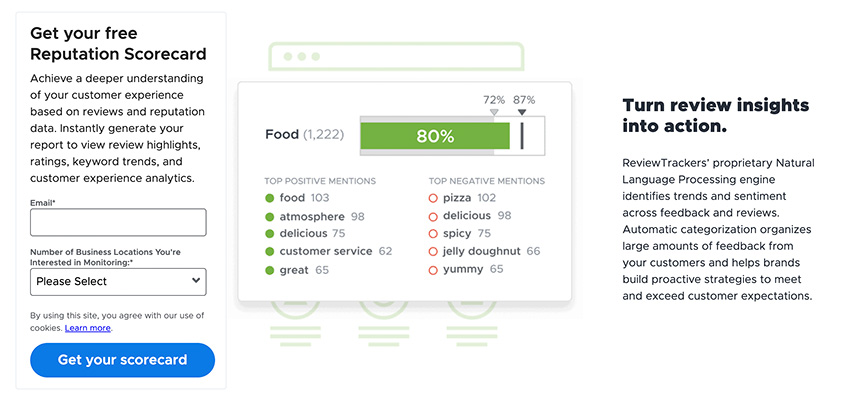Click the Get your scorecard button
850x399 pixels.
click(123, 360)
